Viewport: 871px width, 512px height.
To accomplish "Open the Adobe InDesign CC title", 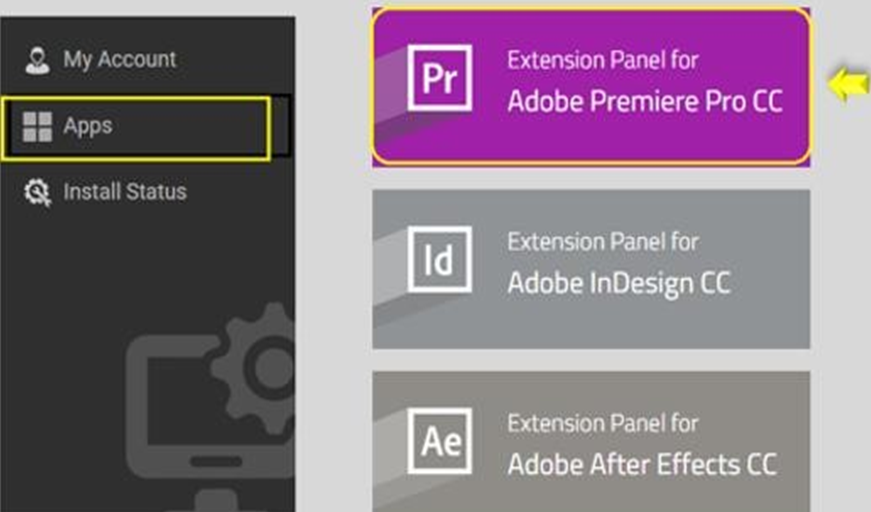I will (x=619, y=283).
